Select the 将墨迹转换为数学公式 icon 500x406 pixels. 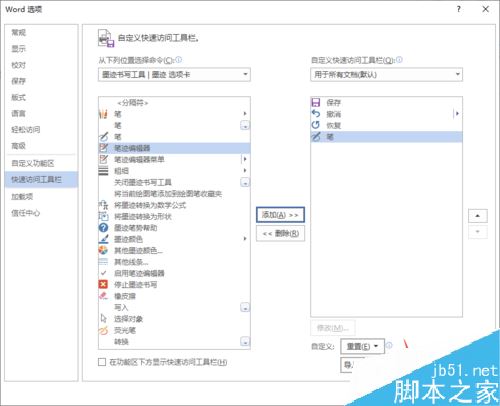104,205
